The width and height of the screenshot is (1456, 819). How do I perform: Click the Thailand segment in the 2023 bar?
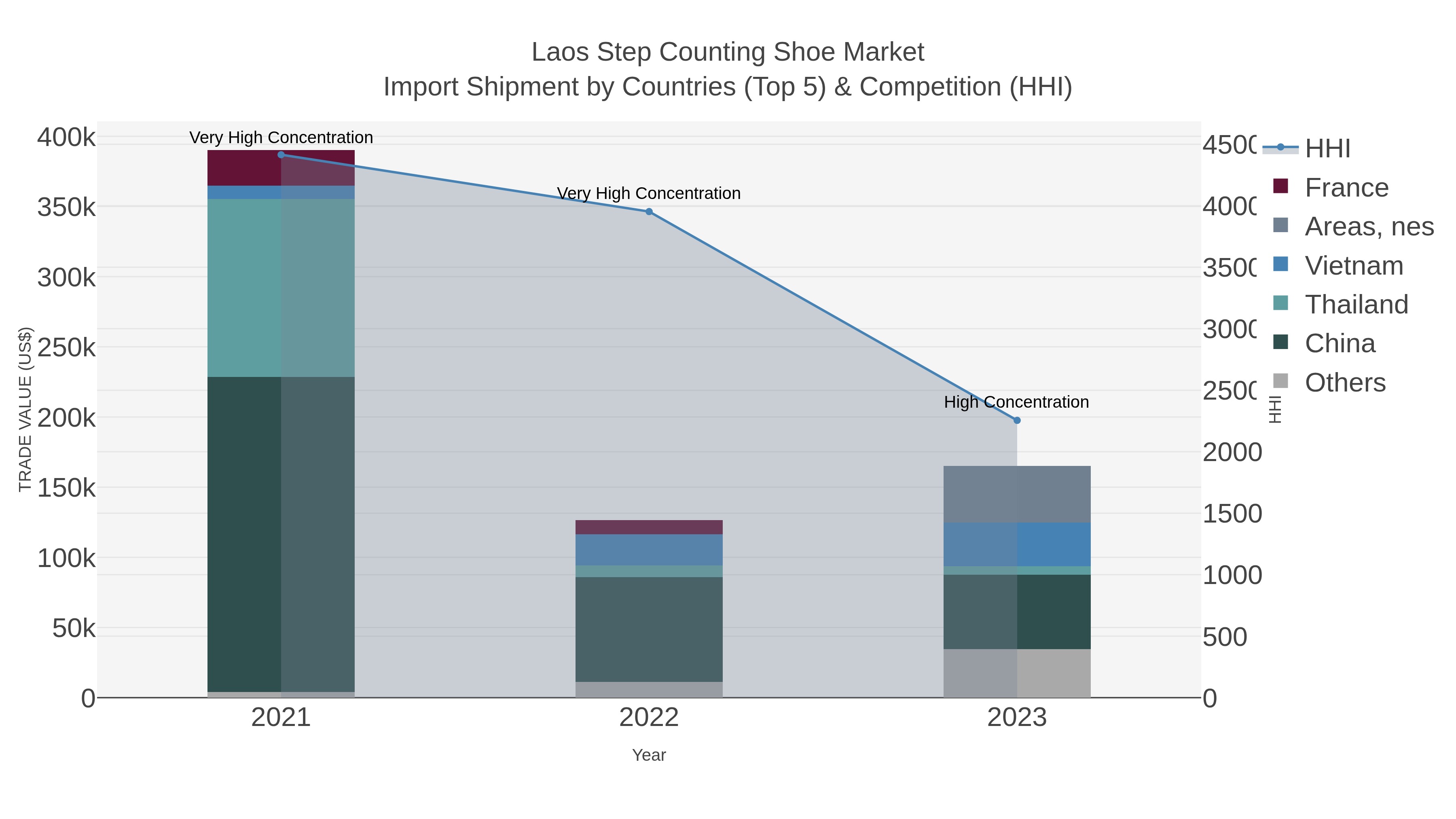1017,570
